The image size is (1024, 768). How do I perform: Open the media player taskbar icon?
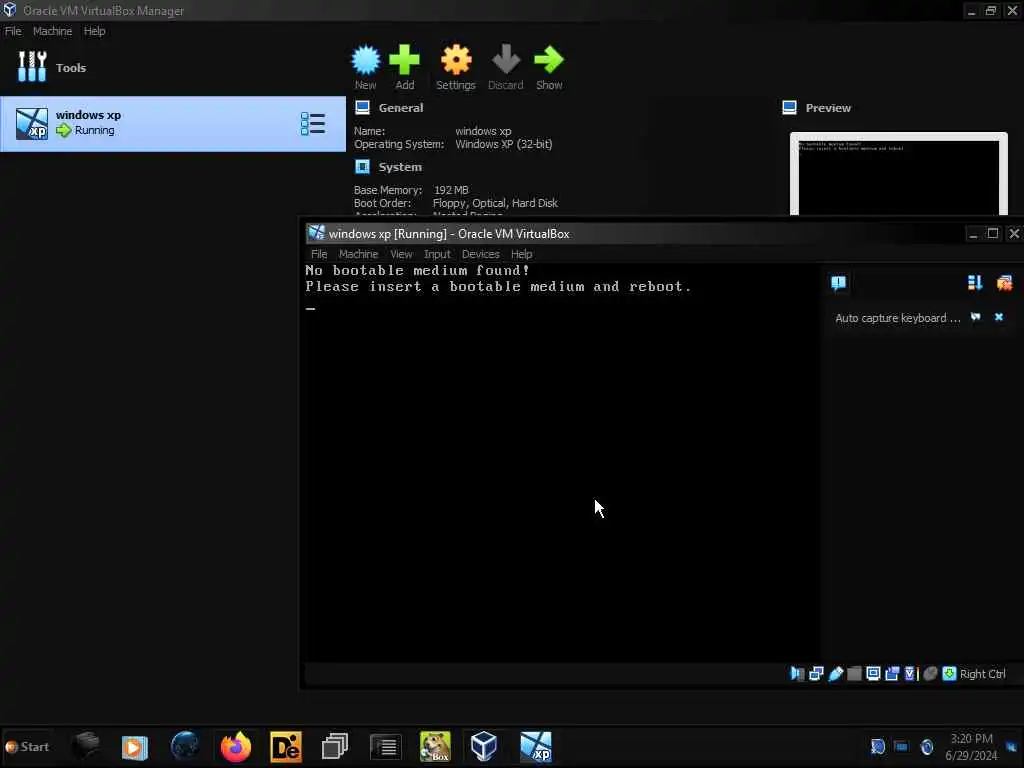tap(135, 746)
